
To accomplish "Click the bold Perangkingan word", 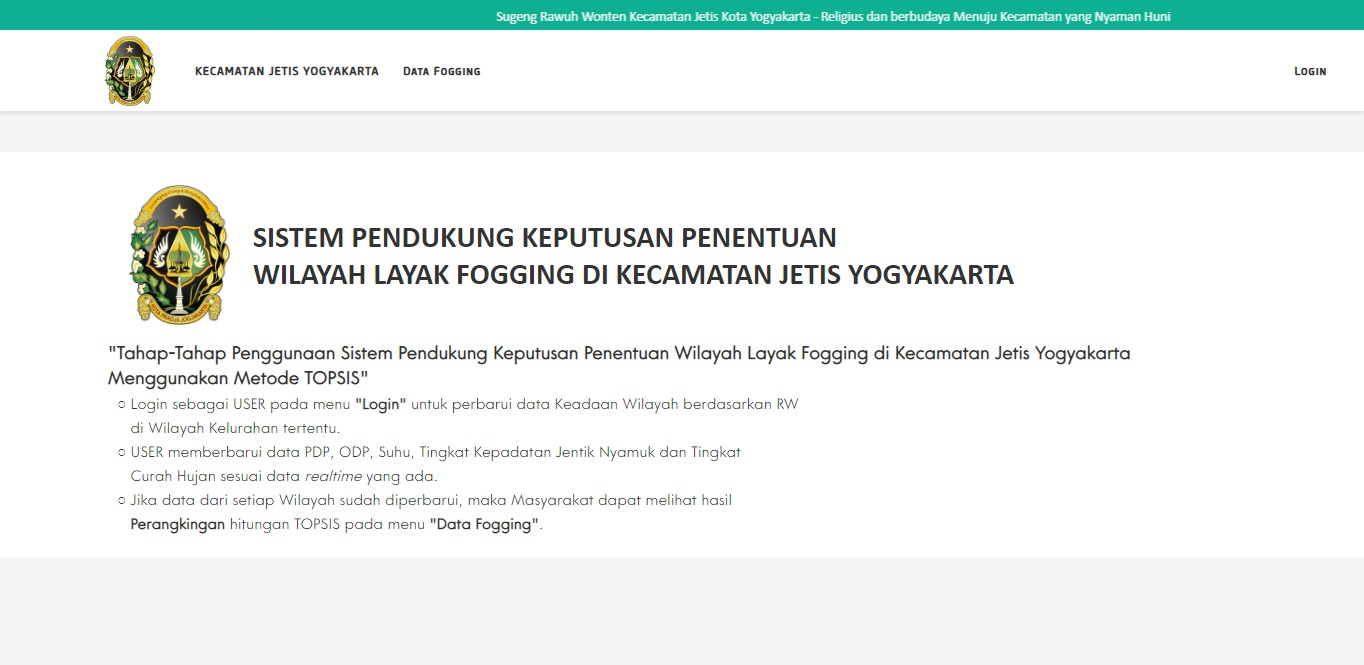I will 178,524.
